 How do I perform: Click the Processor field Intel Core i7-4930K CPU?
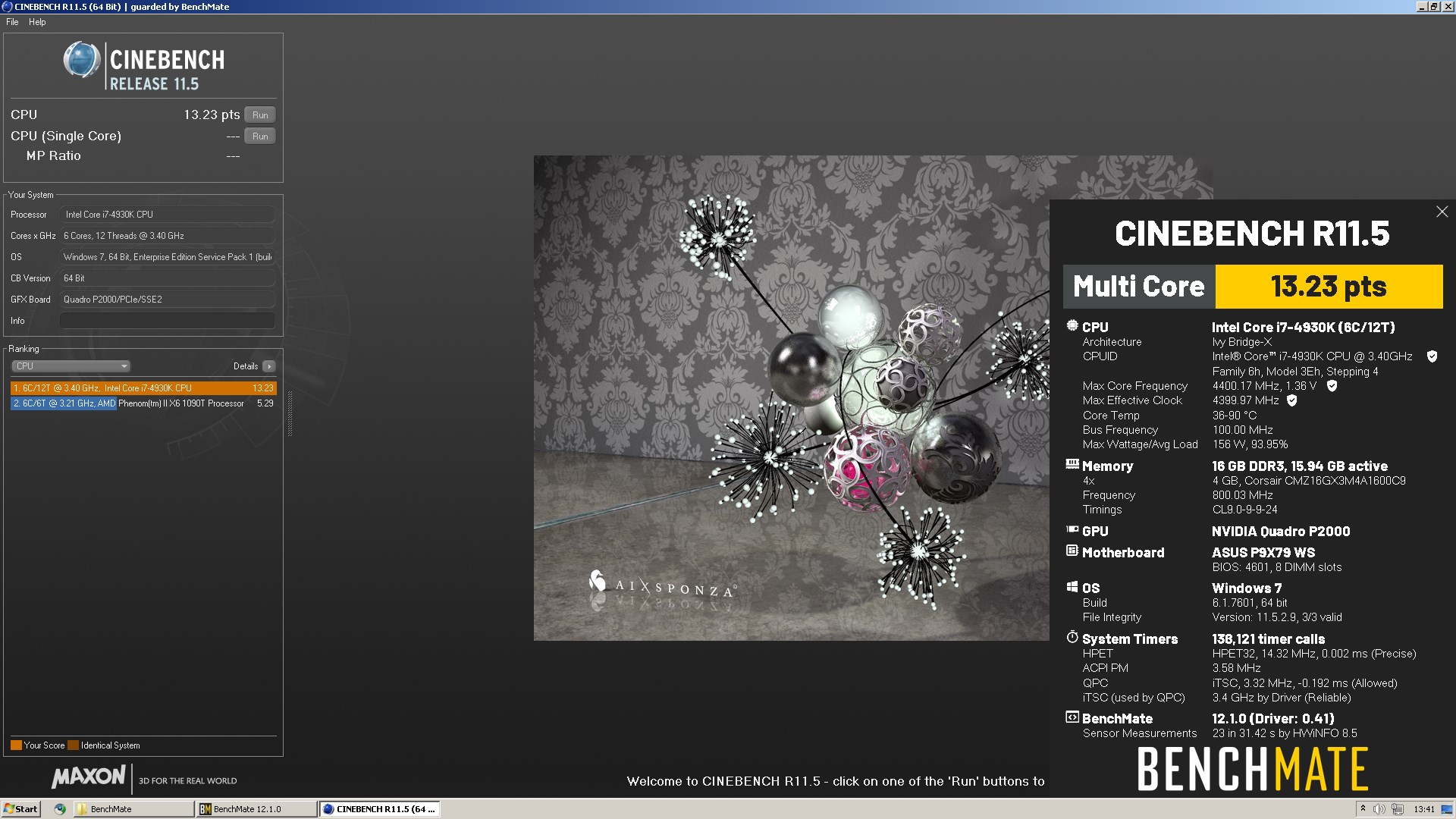pos(167,215)
